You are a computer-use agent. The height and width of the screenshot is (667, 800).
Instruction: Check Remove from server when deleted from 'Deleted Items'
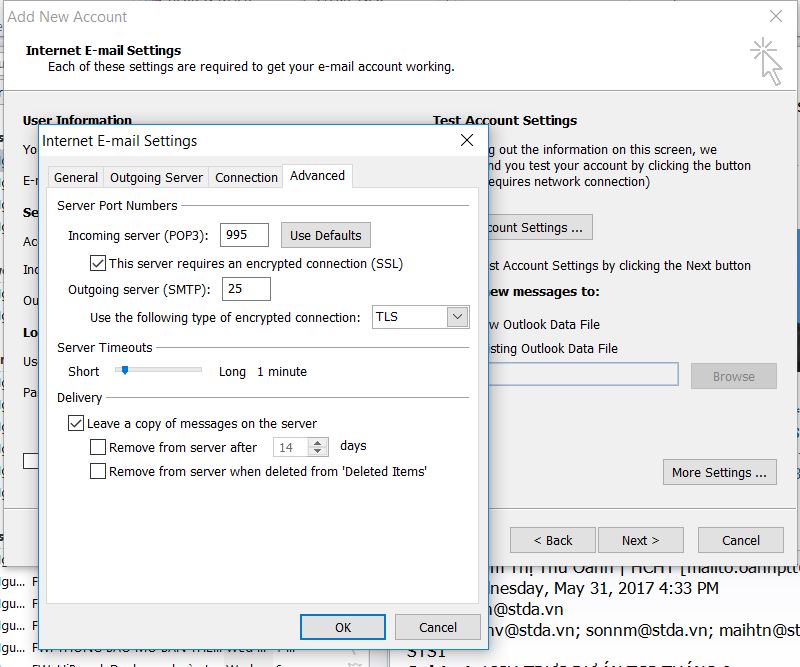click(x=97, y=471)
